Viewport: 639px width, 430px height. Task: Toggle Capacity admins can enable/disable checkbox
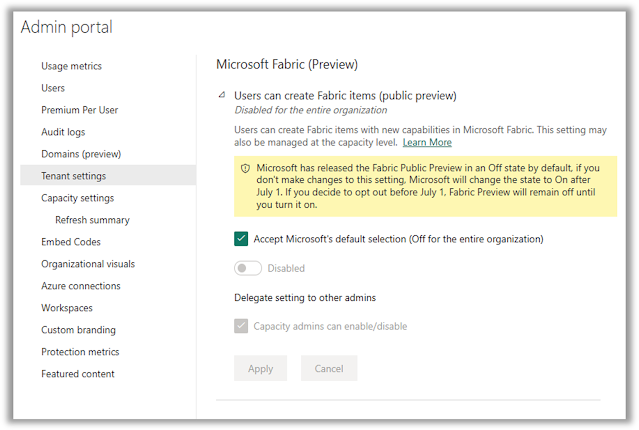click(241, 326)
